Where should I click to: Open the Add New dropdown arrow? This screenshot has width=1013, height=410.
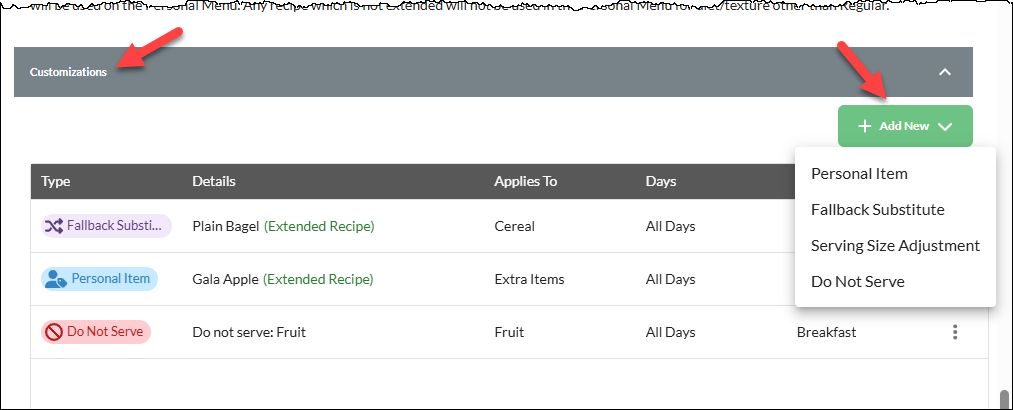(944, 127)
